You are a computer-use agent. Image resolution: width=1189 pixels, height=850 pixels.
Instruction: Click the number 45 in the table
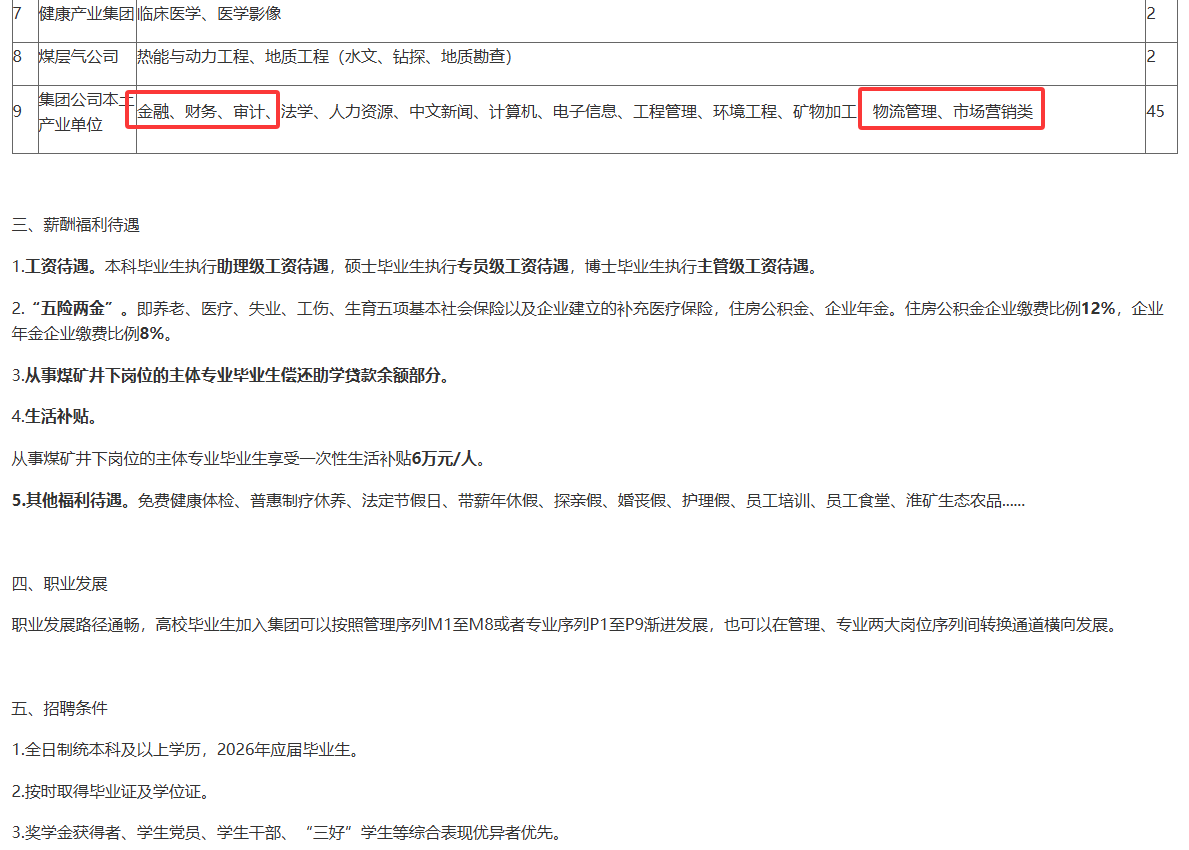1155,112
